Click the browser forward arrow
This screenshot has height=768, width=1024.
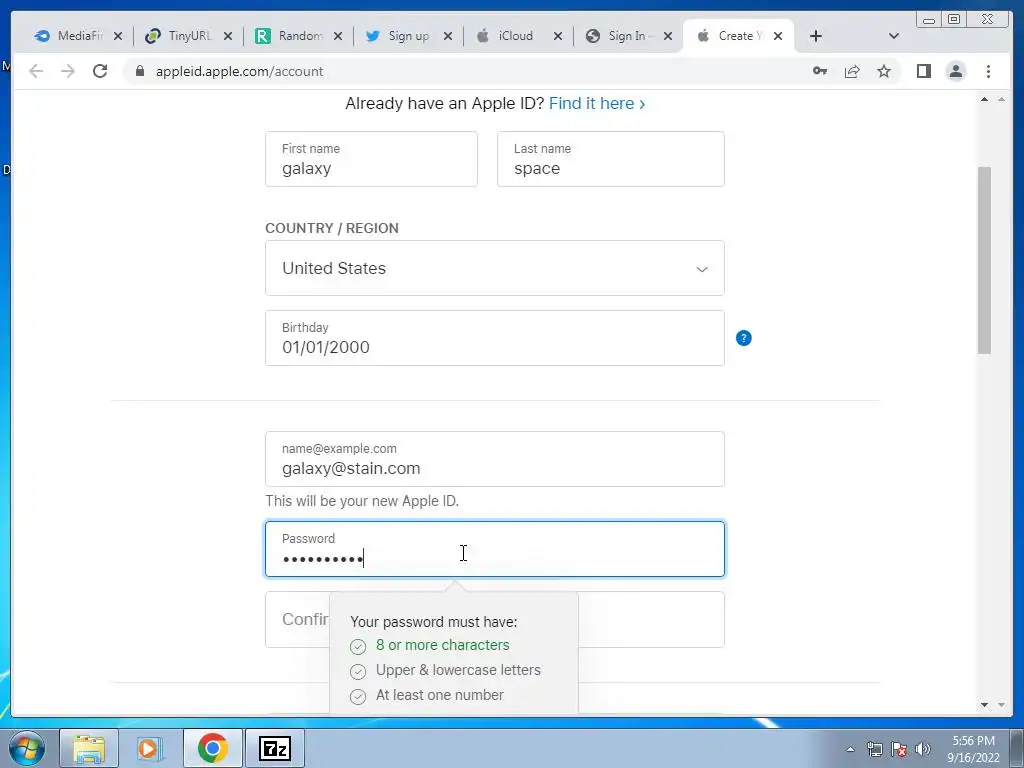pos(68,71)
